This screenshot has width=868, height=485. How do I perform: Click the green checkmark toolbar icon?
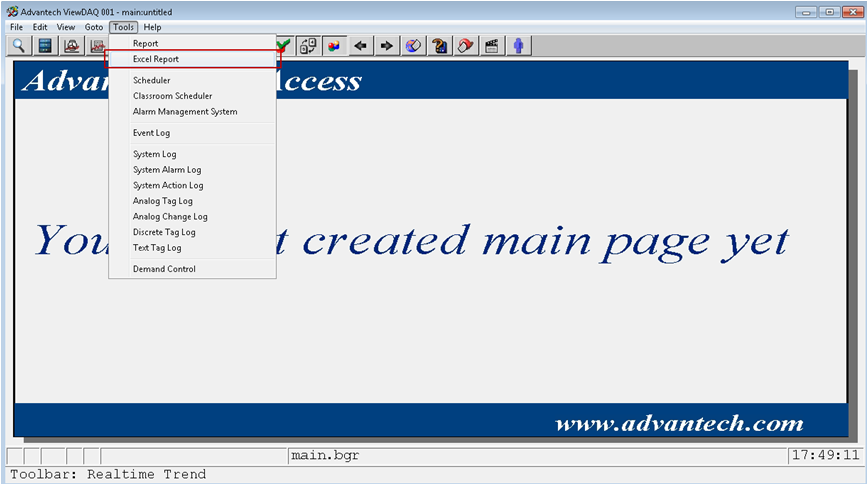click(x=284, y=45)
